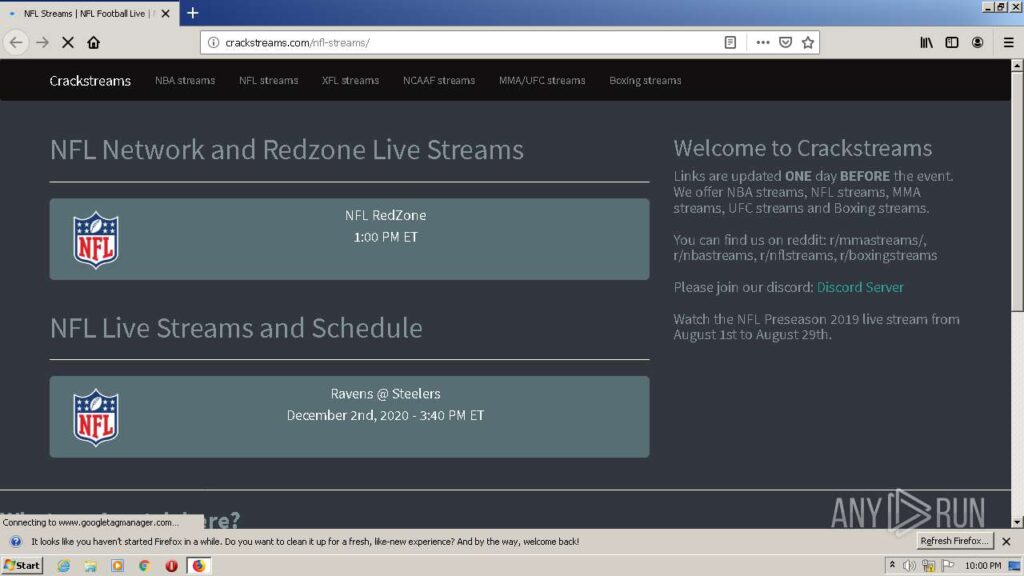This screenshot has height=576, width=1024.
Task: Toggle reader view icon
Action: point(730,42)
